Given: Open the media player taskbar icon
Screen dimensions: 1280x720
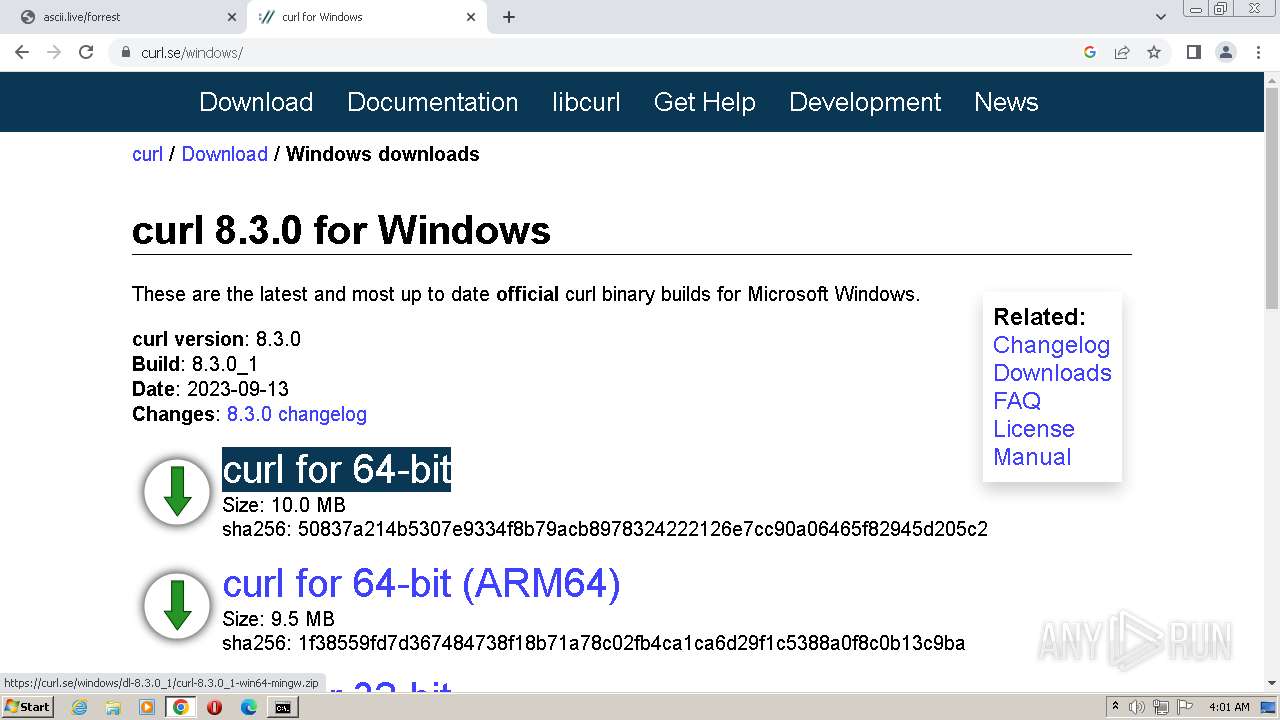Looking at the screenshot, I should (147, 707).
